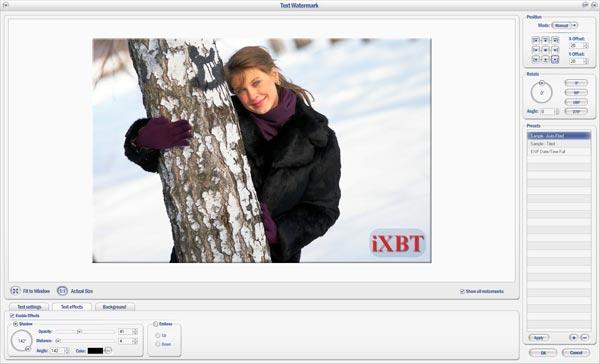Click the shadow Angle value field
600x364 pixels.
(57, 351)
